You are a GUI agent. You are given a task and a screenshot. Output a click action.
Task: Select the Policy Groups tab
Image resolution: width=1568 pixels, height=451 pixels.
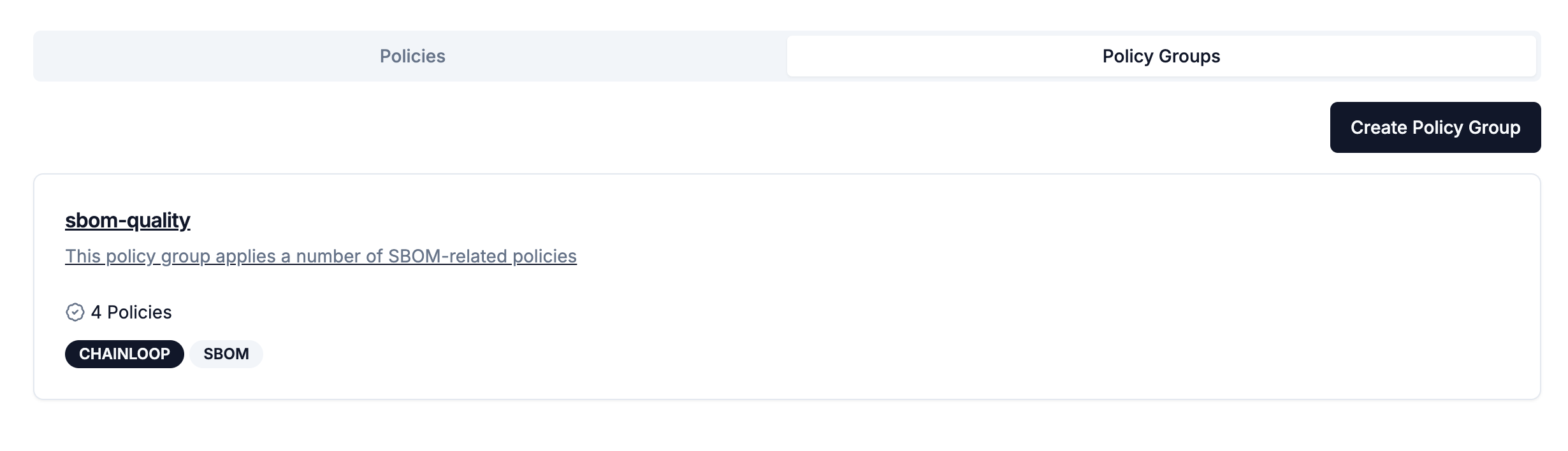click(1161, 56)
